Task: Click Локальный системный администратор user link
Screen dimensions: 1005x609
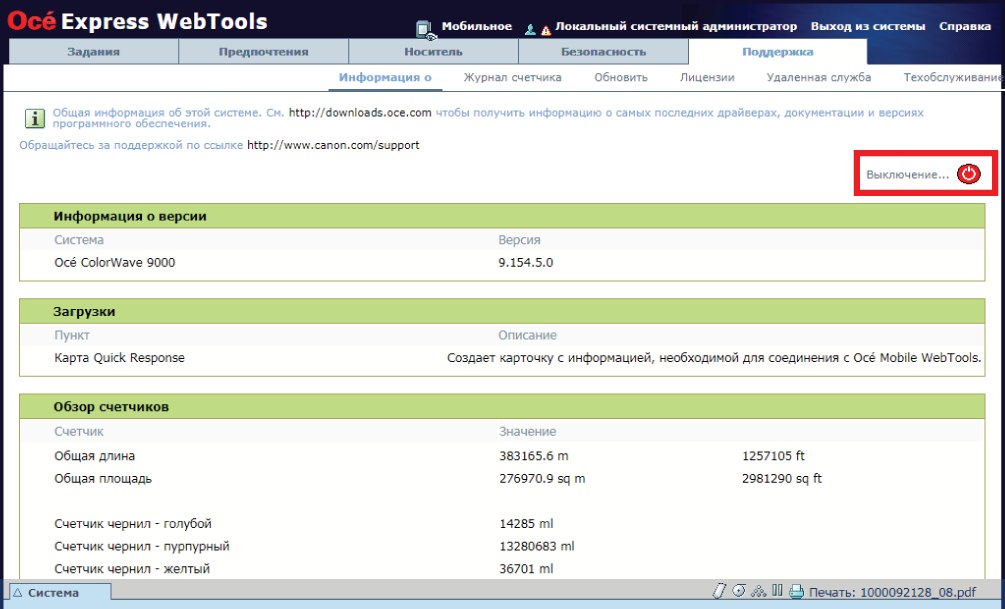Action: tap(676, 26)
